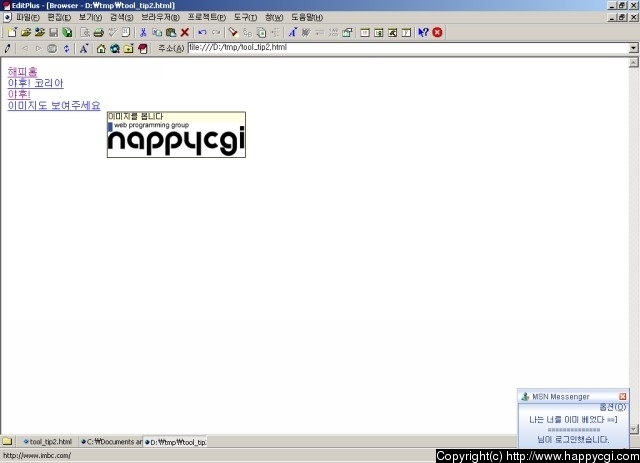Image resolution: width=640 pixels, height=463 pixels.
Task: Click the red X Delete icon
Action: click(x=184, y=33)
